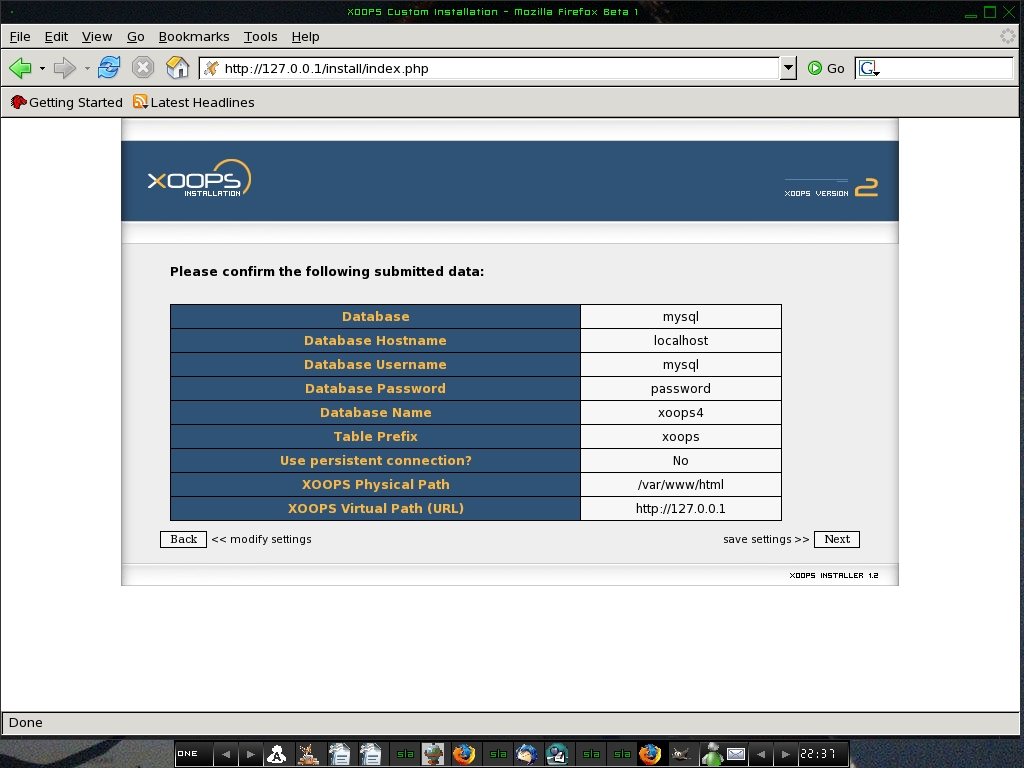
Task: Open the URL history dropdown arrow
Action: click(788, 68)
